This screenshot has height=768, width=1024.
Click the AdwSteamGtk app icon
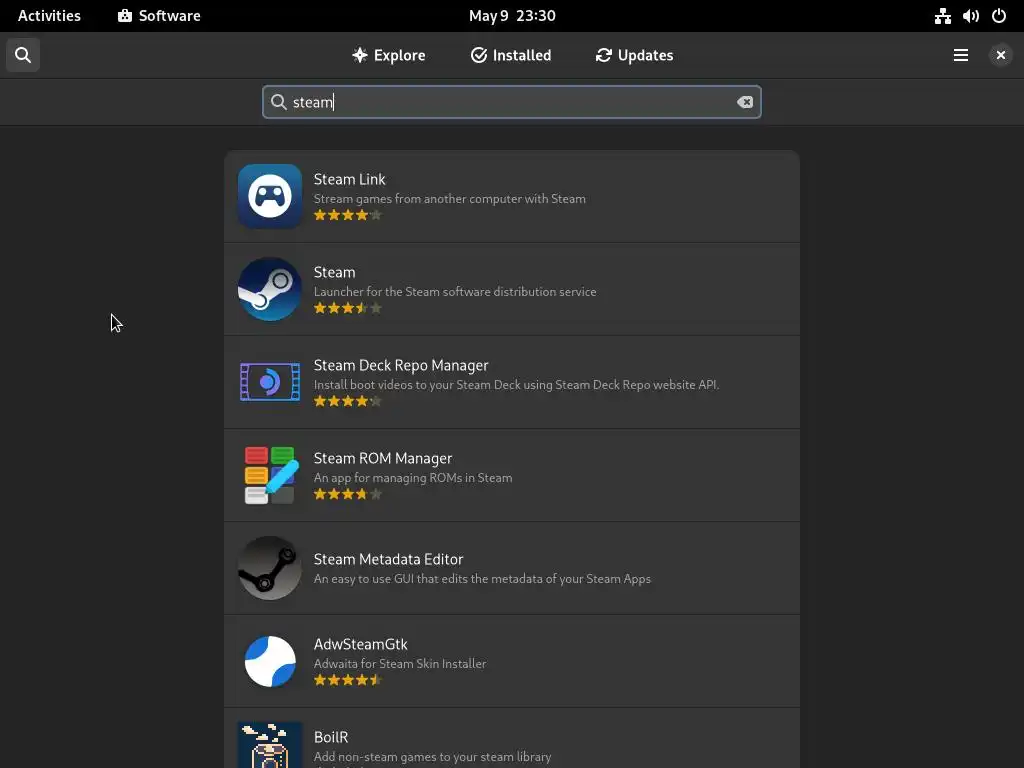click(x=270, y=661)
